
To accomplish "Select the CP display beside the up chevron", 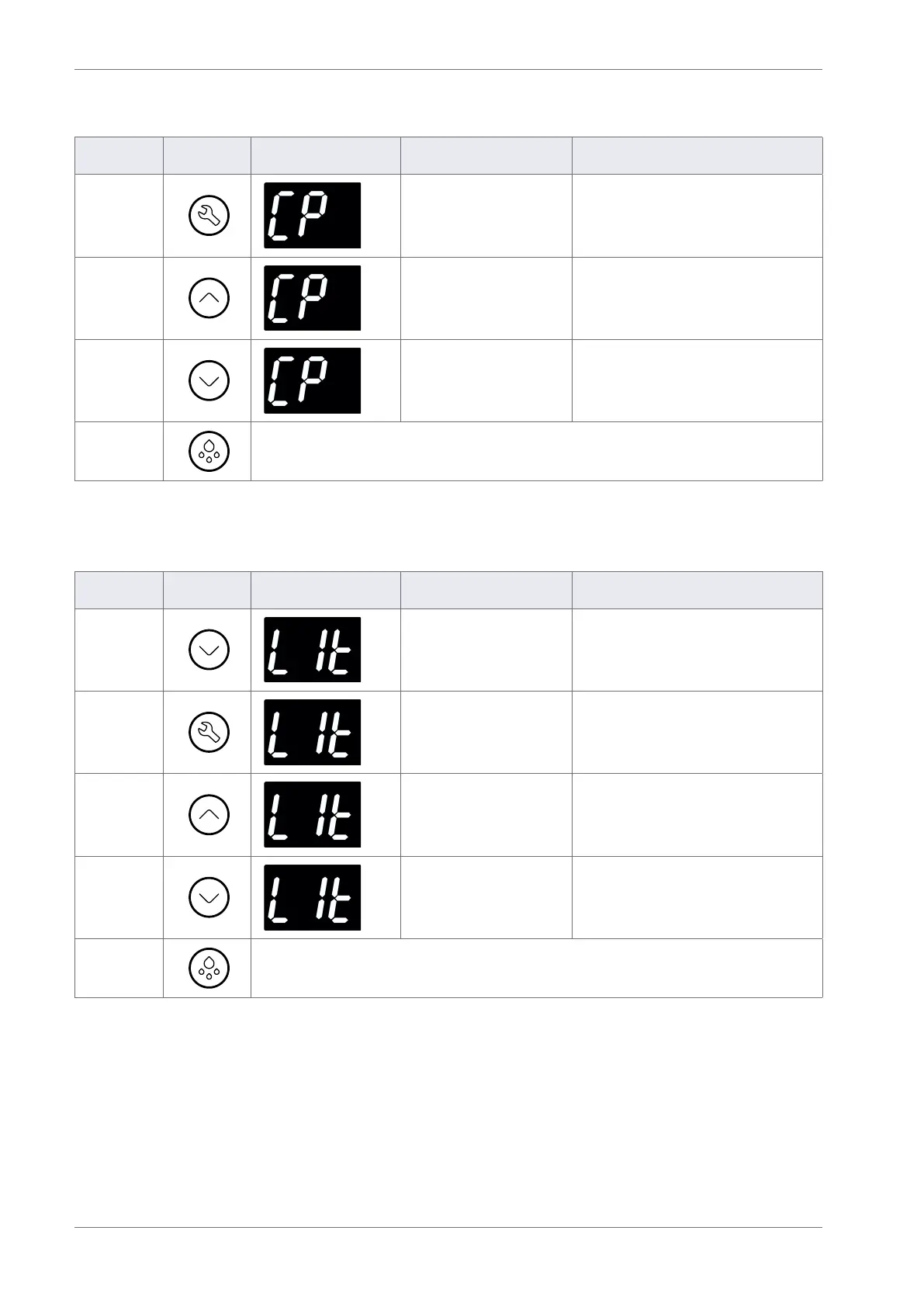I will 312,298.
